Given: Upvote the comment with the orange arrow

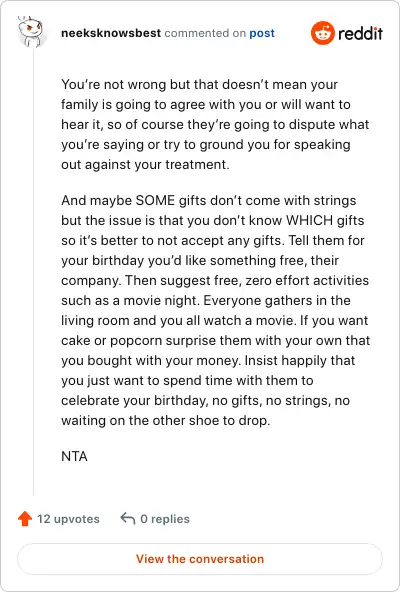Looking at the screenshot, I should [25, 519].
